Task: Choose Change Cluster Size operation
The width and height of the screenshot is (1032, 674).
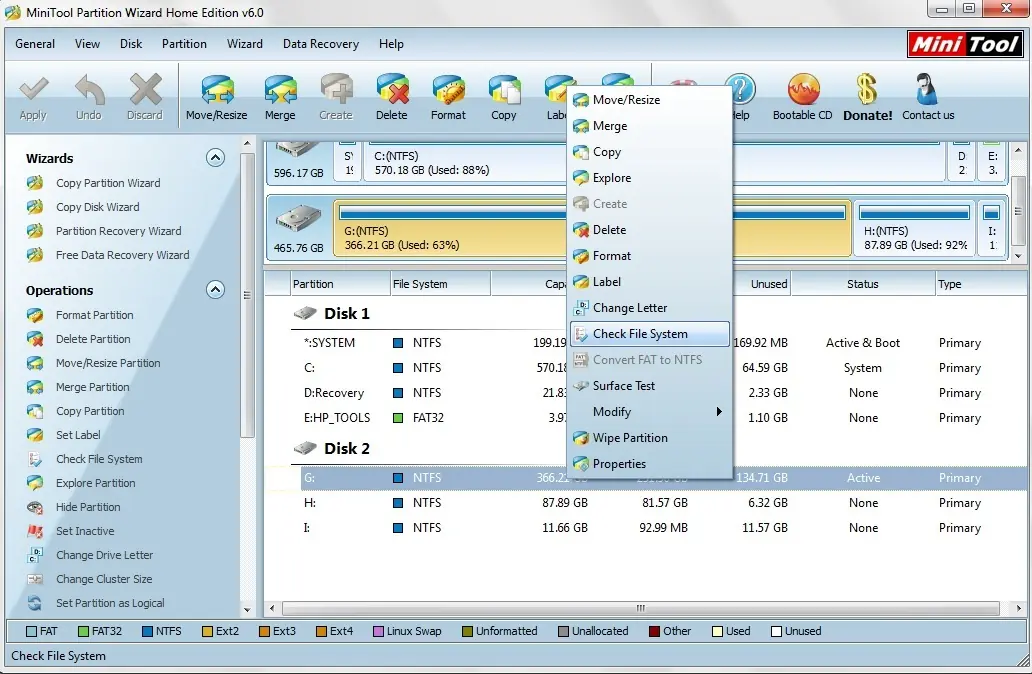Action: point(104,579)
